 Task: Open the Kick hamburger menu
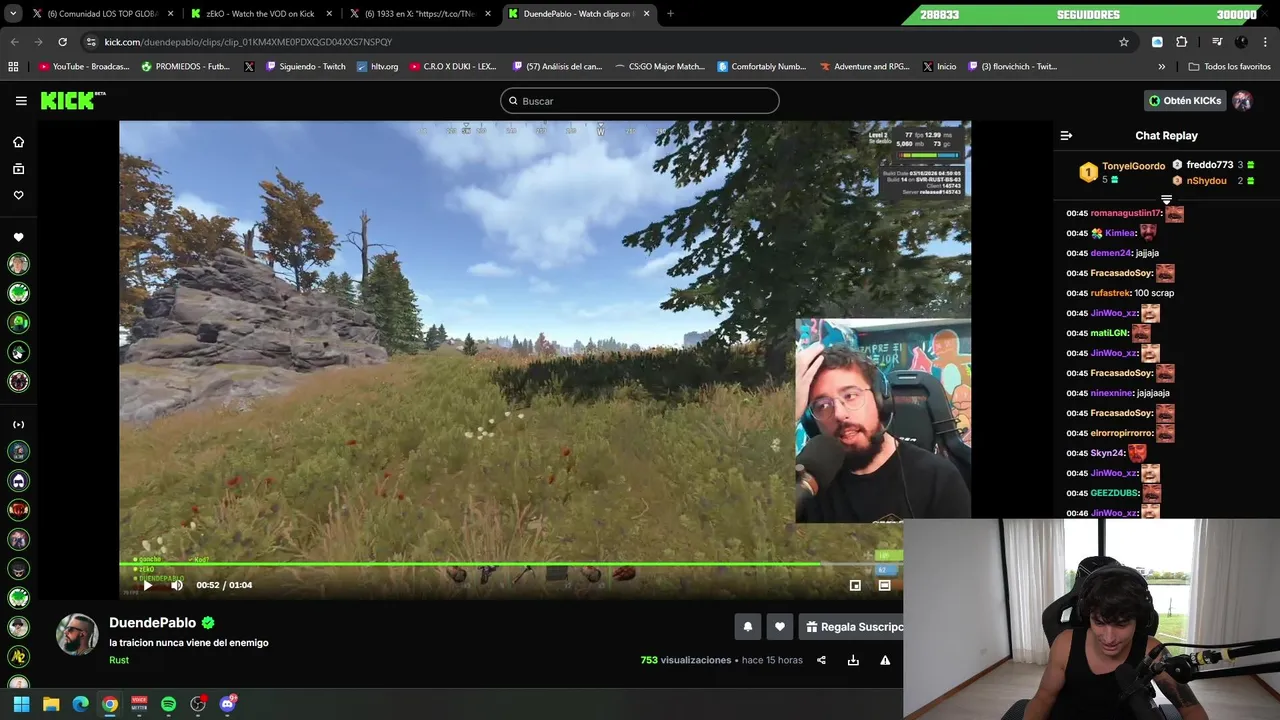pos(21,101)
